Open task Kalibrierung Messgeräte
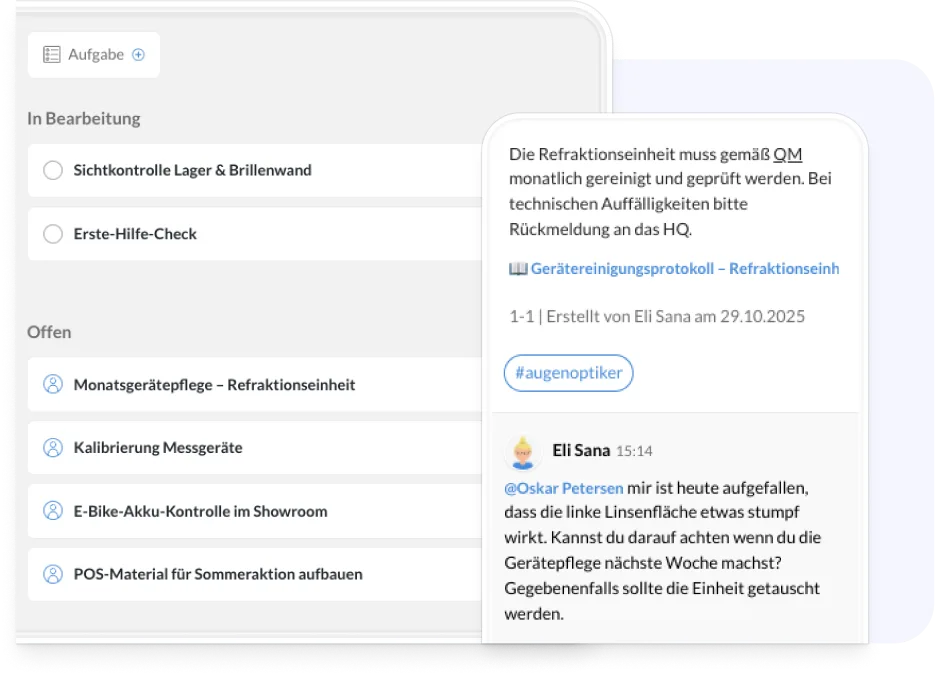Viewport: 935px width, 677px height. click(x=255, y=447)
